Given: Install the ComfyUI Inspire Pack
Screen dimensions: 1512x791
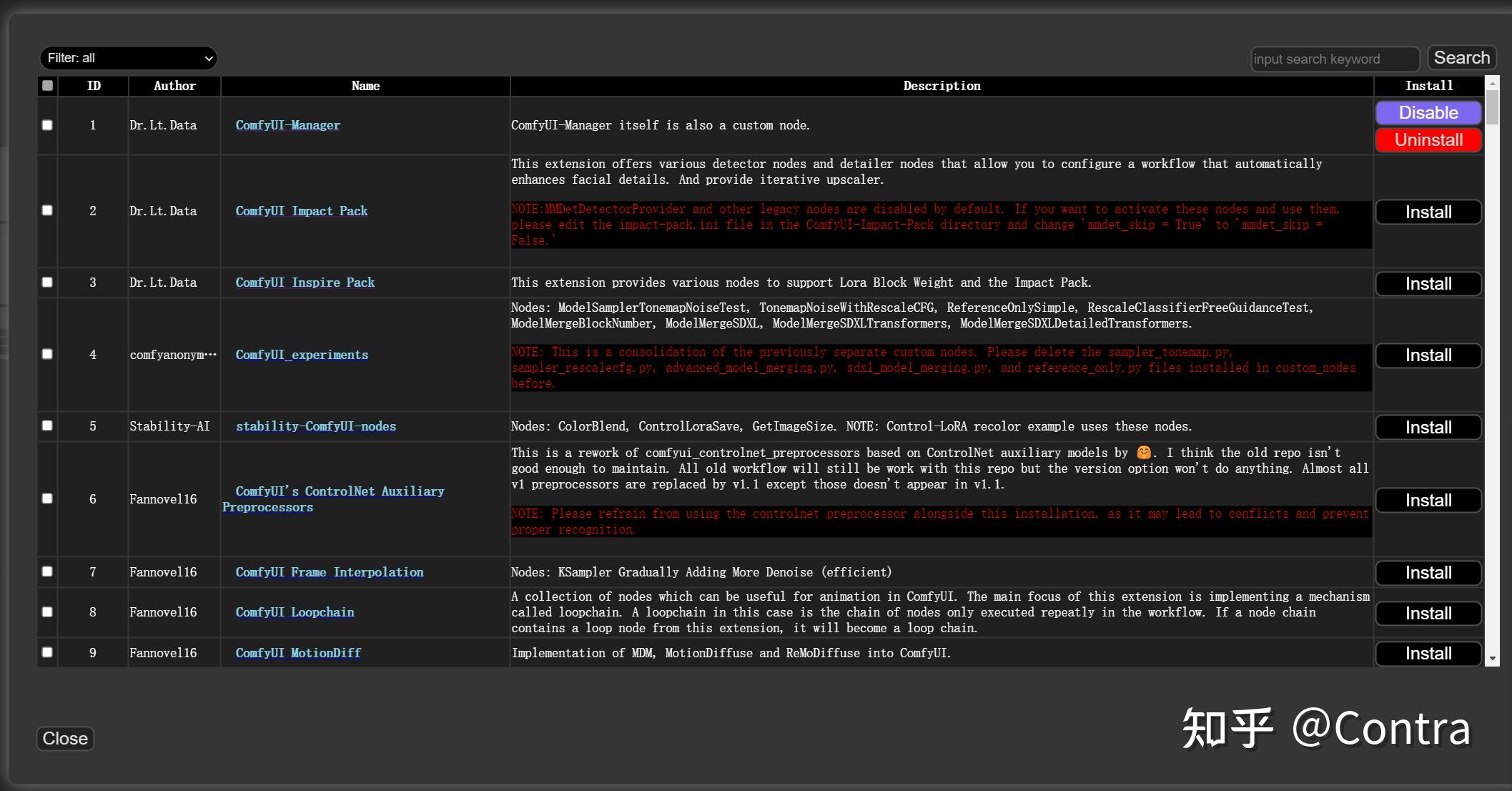Looking at the screenshot, I should (x=1428, y=284).
